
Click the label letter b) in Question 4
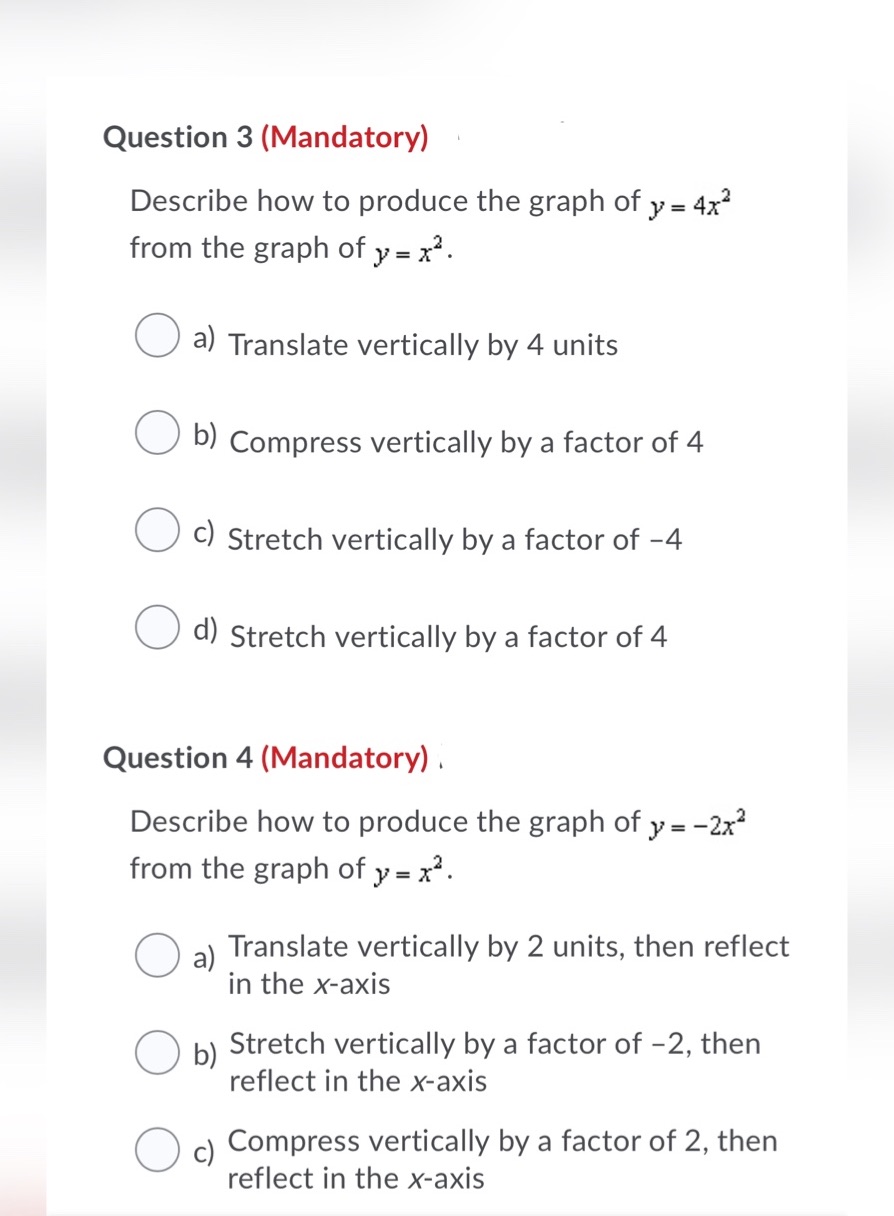[x=205, y=1054]
